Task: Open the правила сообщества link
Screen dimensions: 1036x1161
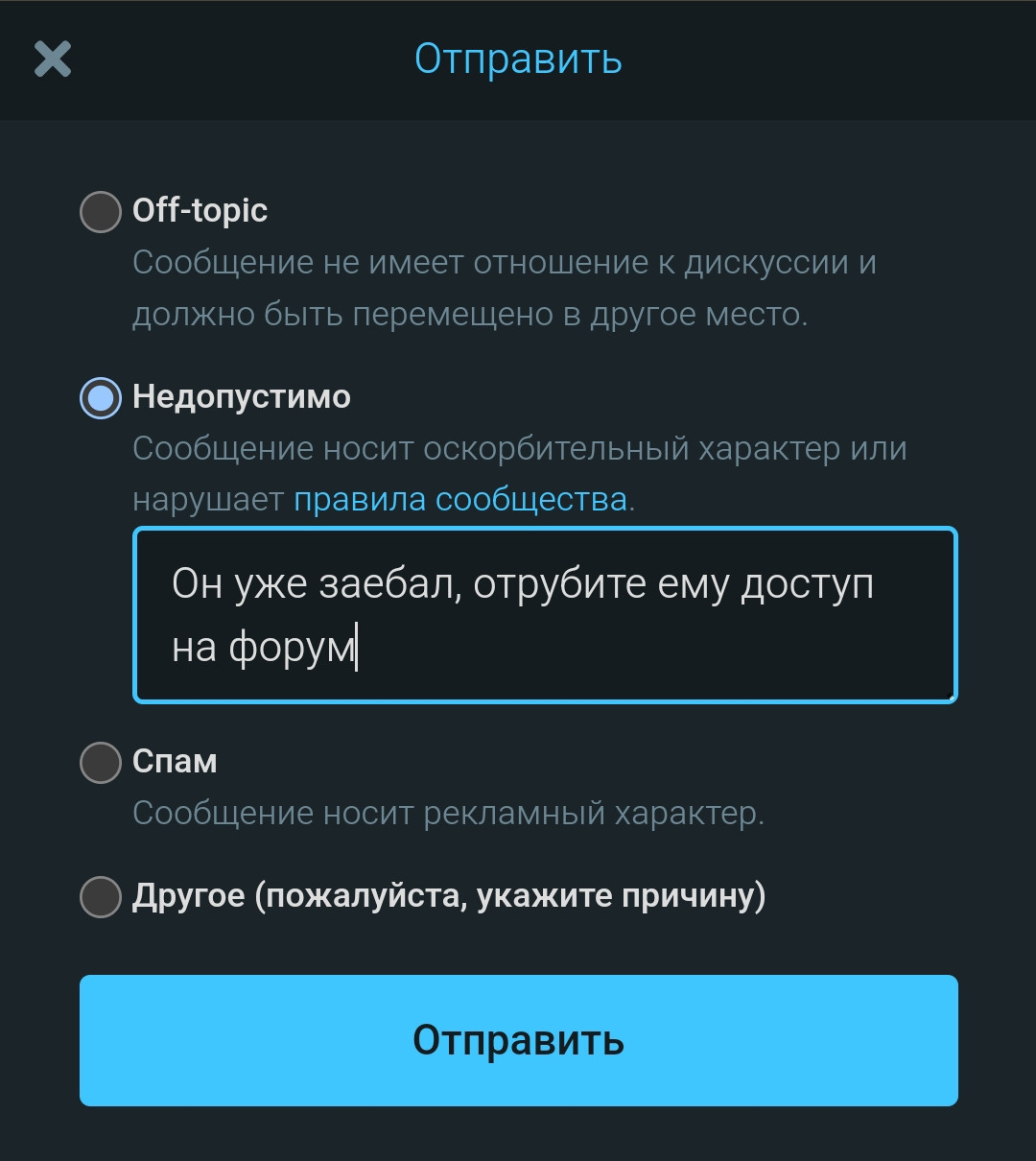Action: [x=460, y=500]
